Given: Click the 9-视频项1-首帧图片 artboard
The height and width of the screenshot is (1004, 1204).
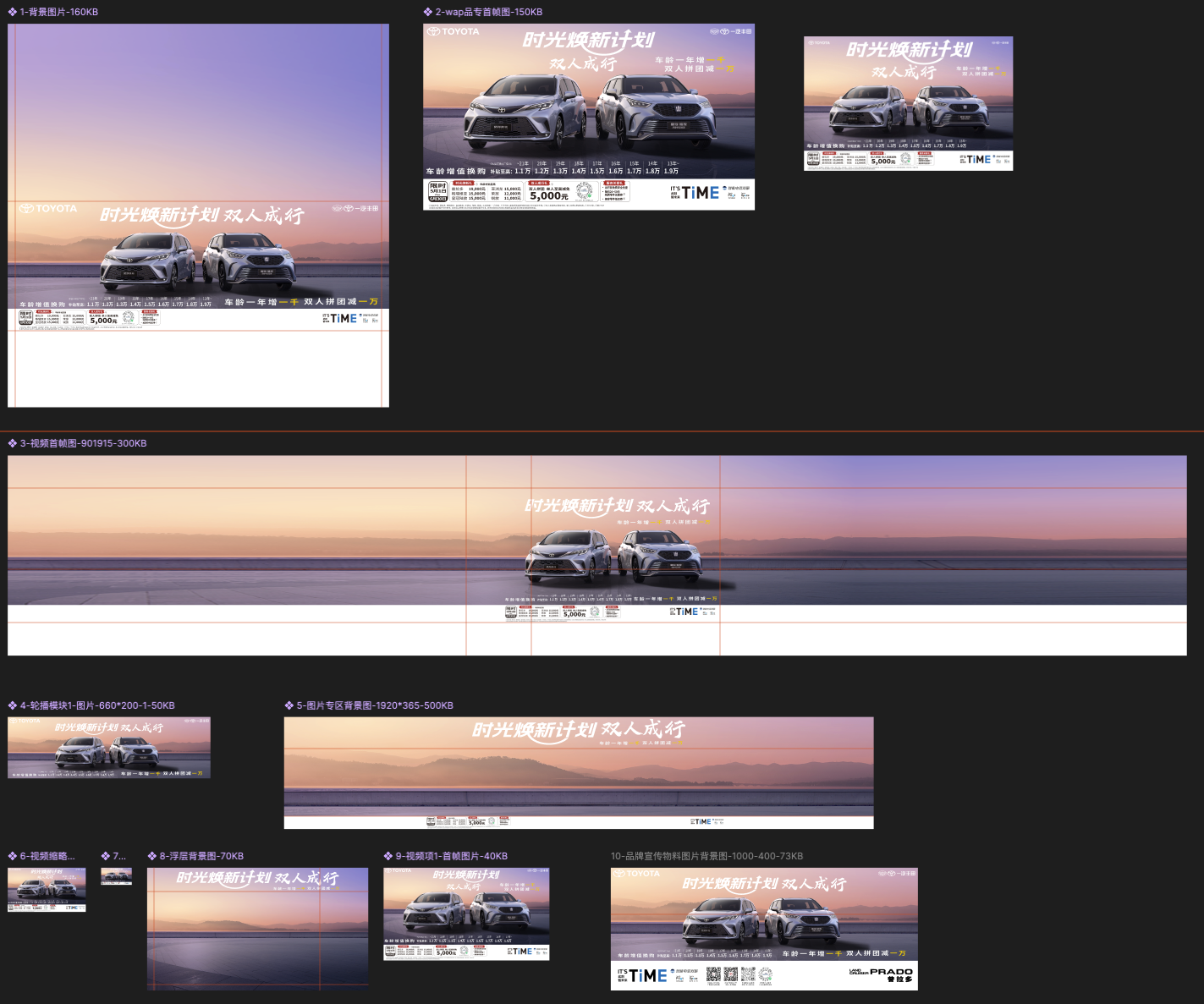Looking at the screenshot, I should 466,913.
